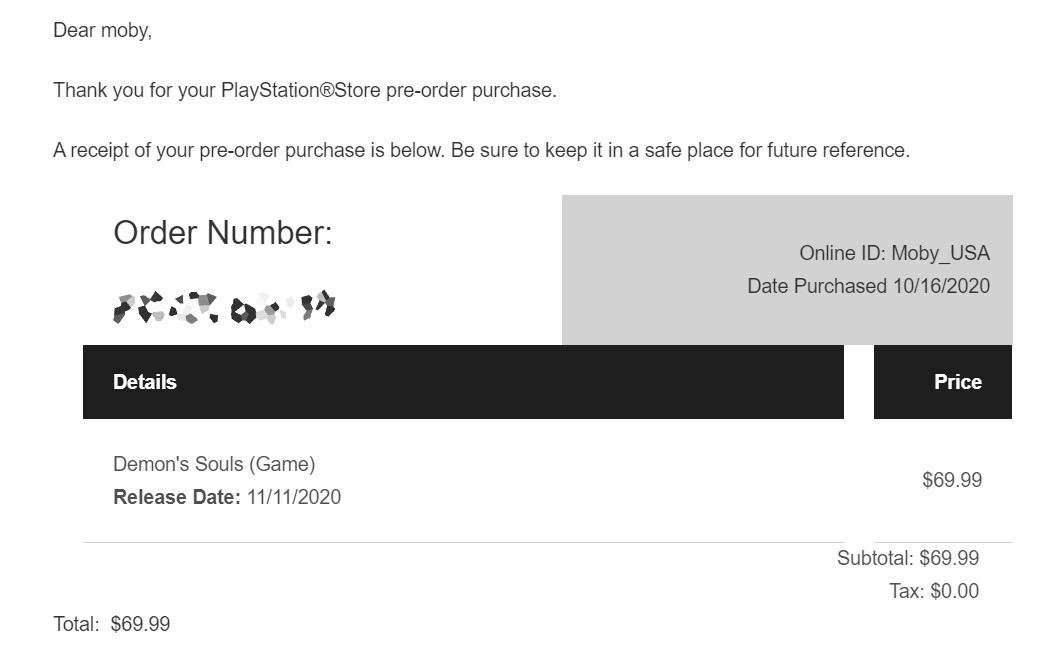
Task: Click the bold "Release Date:" label
Action: point(176,497)
